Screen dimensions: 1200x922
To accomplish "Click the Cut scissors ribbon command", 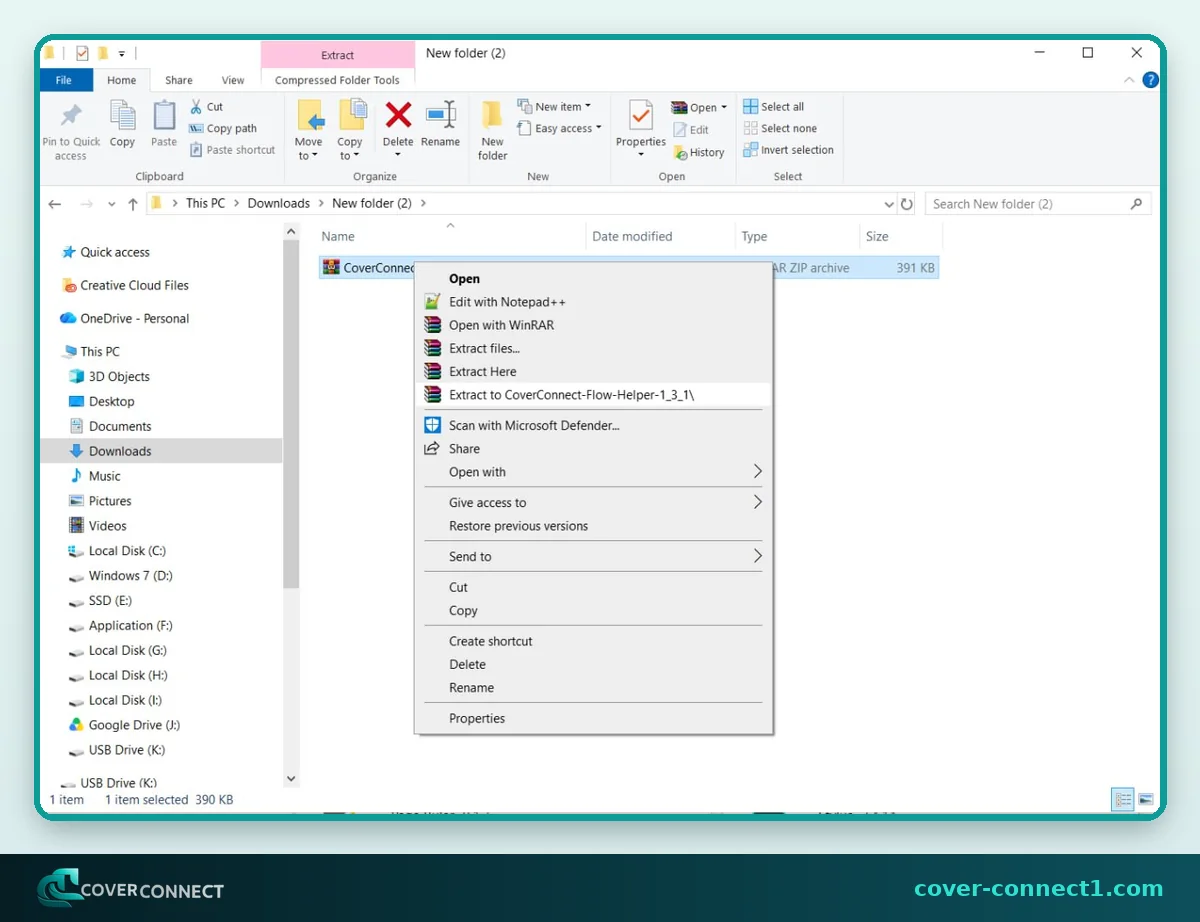I will coord(206,107).
